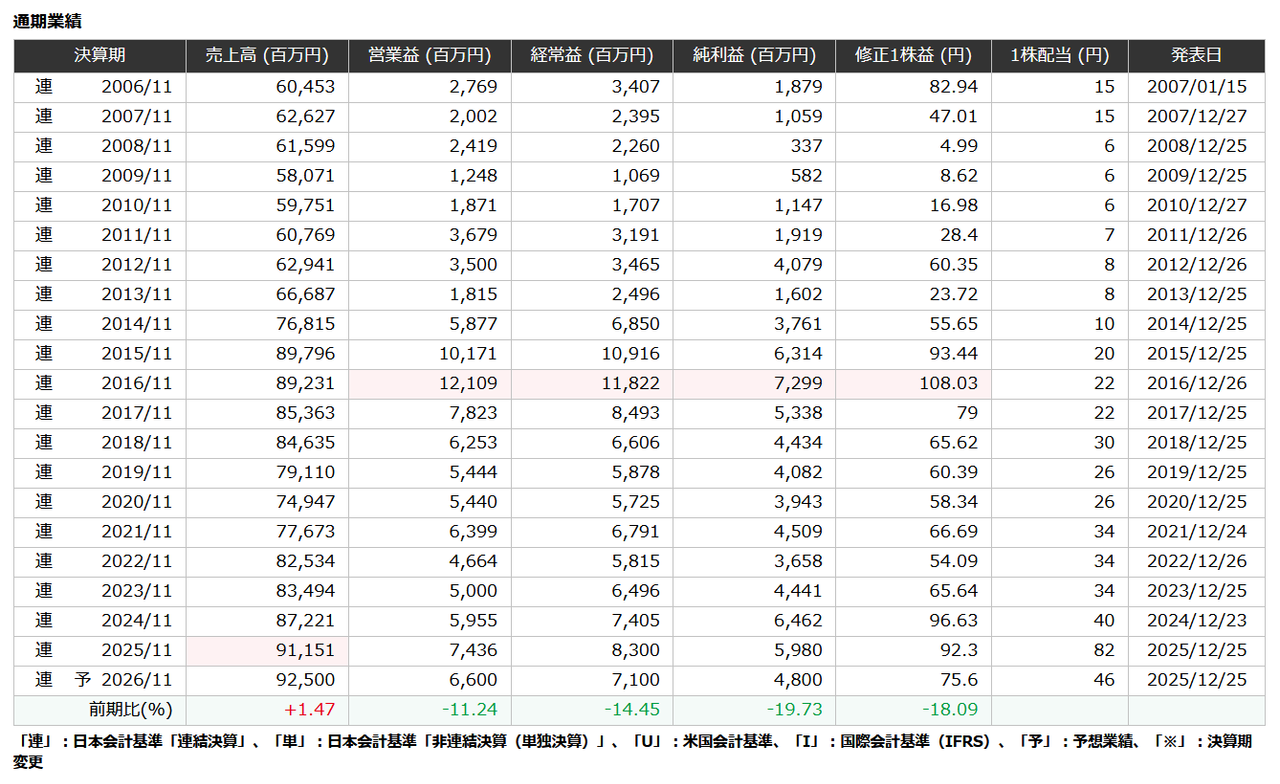Viewport: 1280px width, 784px height.
Task: Click the 経常益 (百万円) column header
Action: tap(591, 56)
